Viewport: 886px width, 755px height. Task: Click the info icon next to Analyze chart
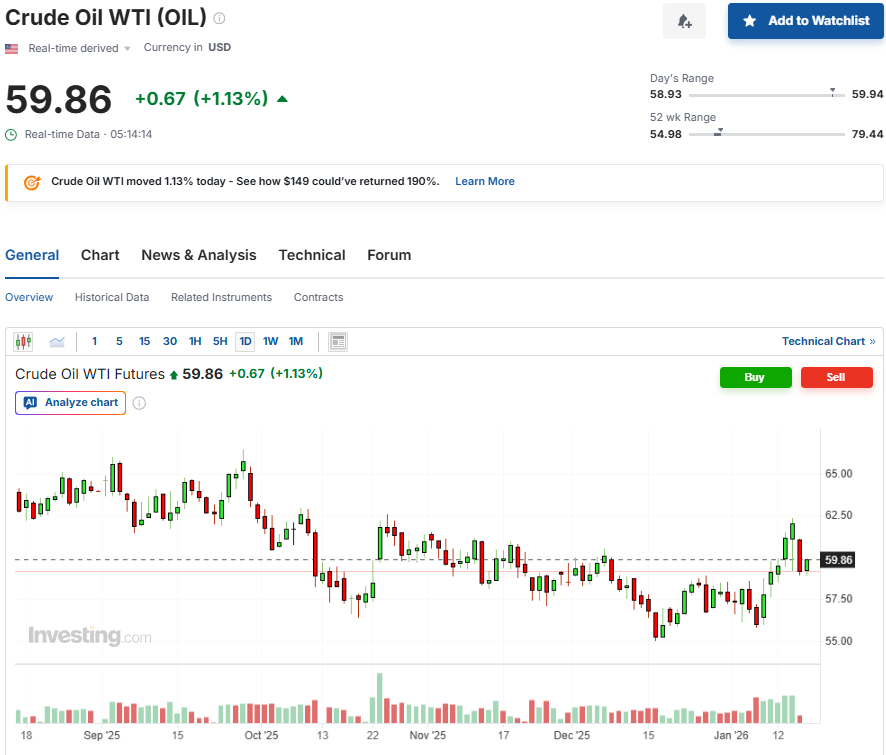tap(139, 403)
